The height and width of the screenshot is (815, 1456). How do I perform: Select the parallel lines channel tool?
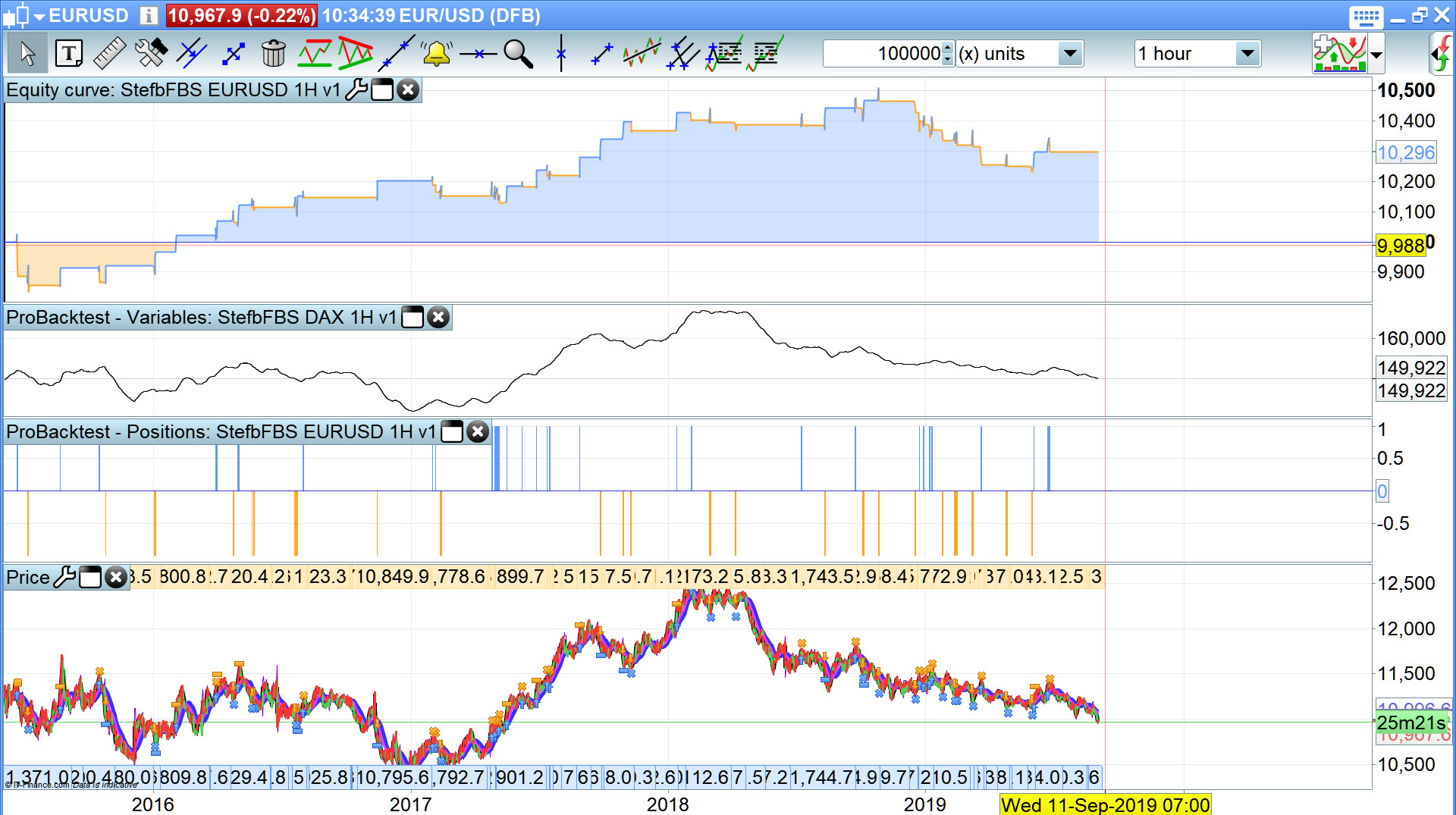point(192,54)
